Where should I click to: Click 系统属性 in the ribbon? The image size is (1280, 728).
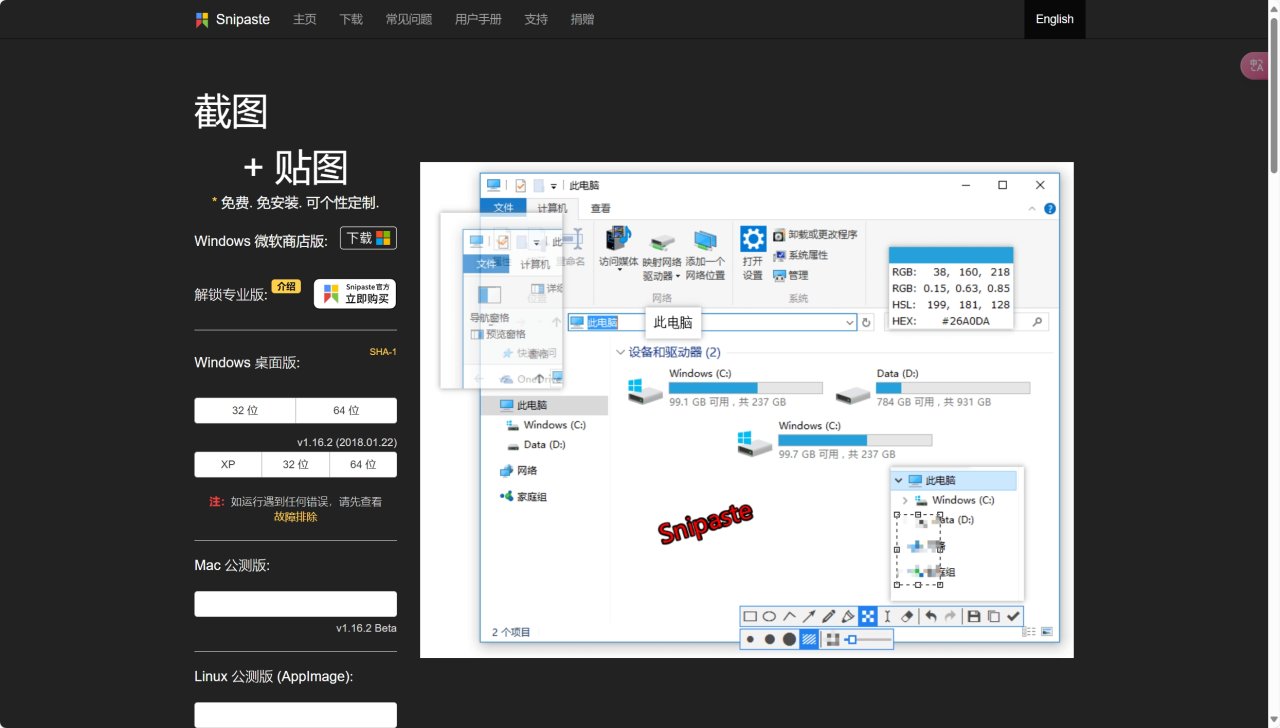point(800,255)
